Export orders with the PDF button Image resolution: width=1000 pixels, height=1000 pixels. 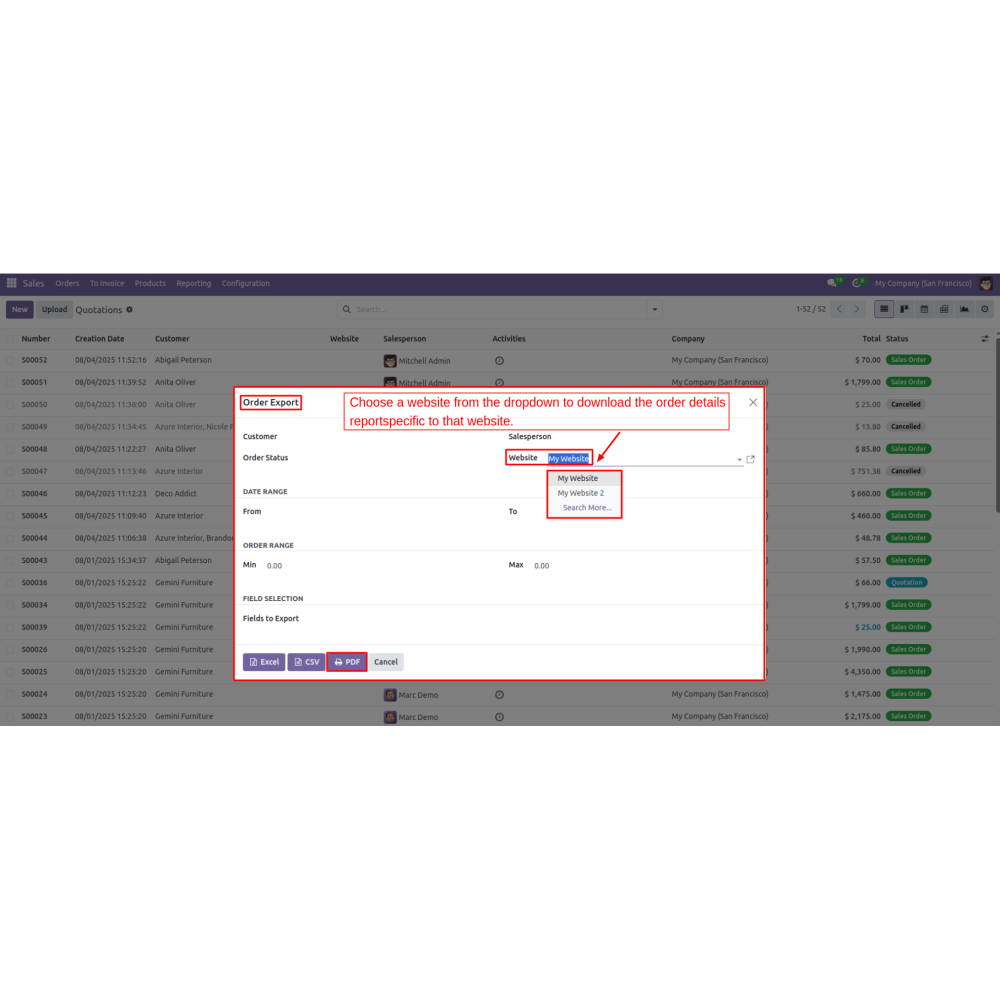click(x=346, y=662)
